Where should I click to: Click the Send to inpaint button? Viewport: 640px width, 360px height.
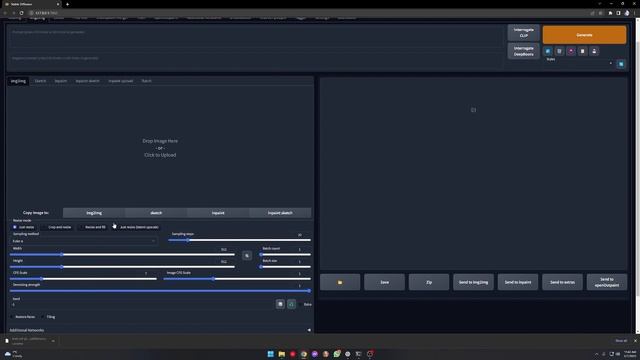pyautogui.click(x=518, y=282)
